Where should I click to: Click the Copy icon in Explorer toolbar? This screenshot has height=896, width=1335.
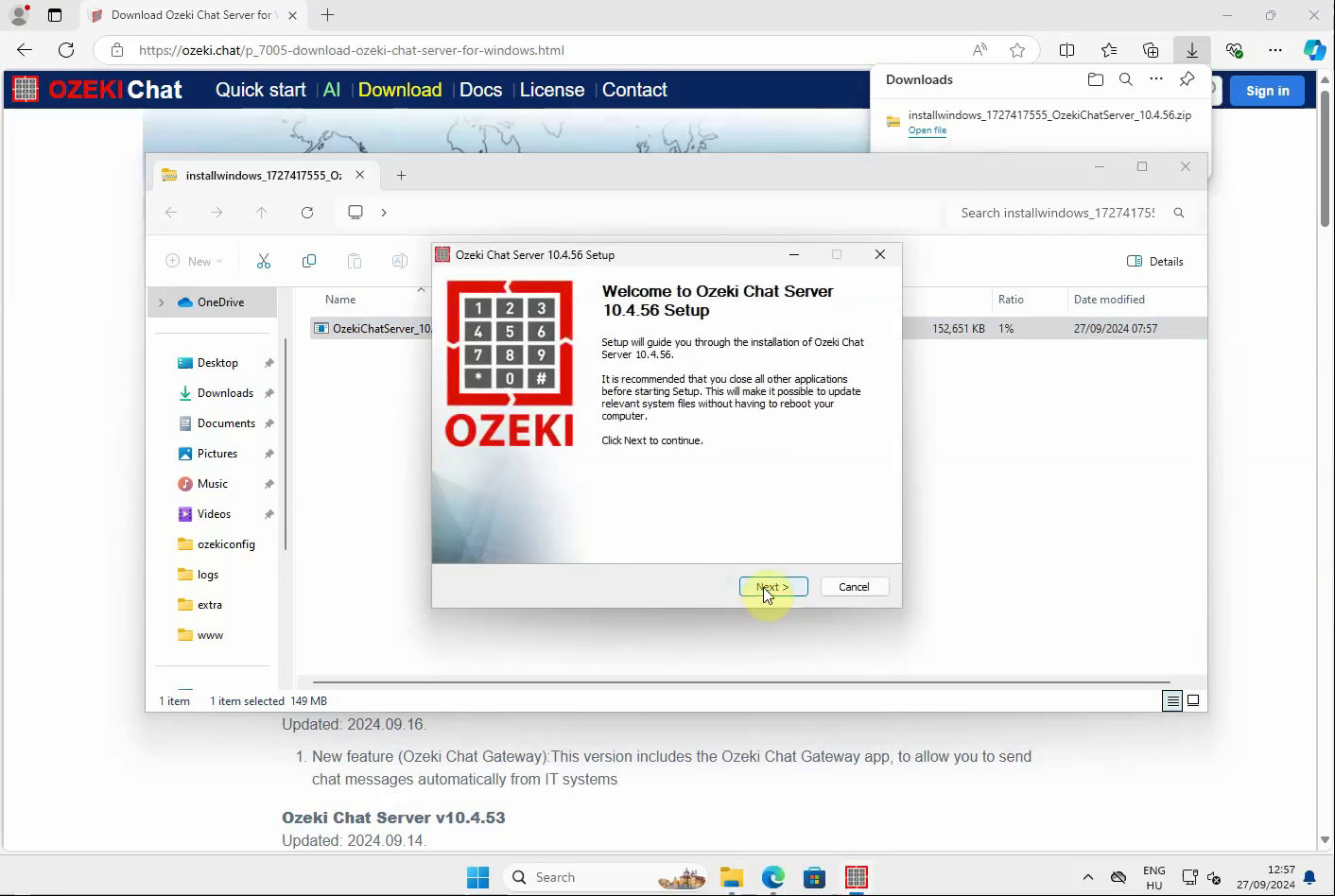[x=309, y=262]
